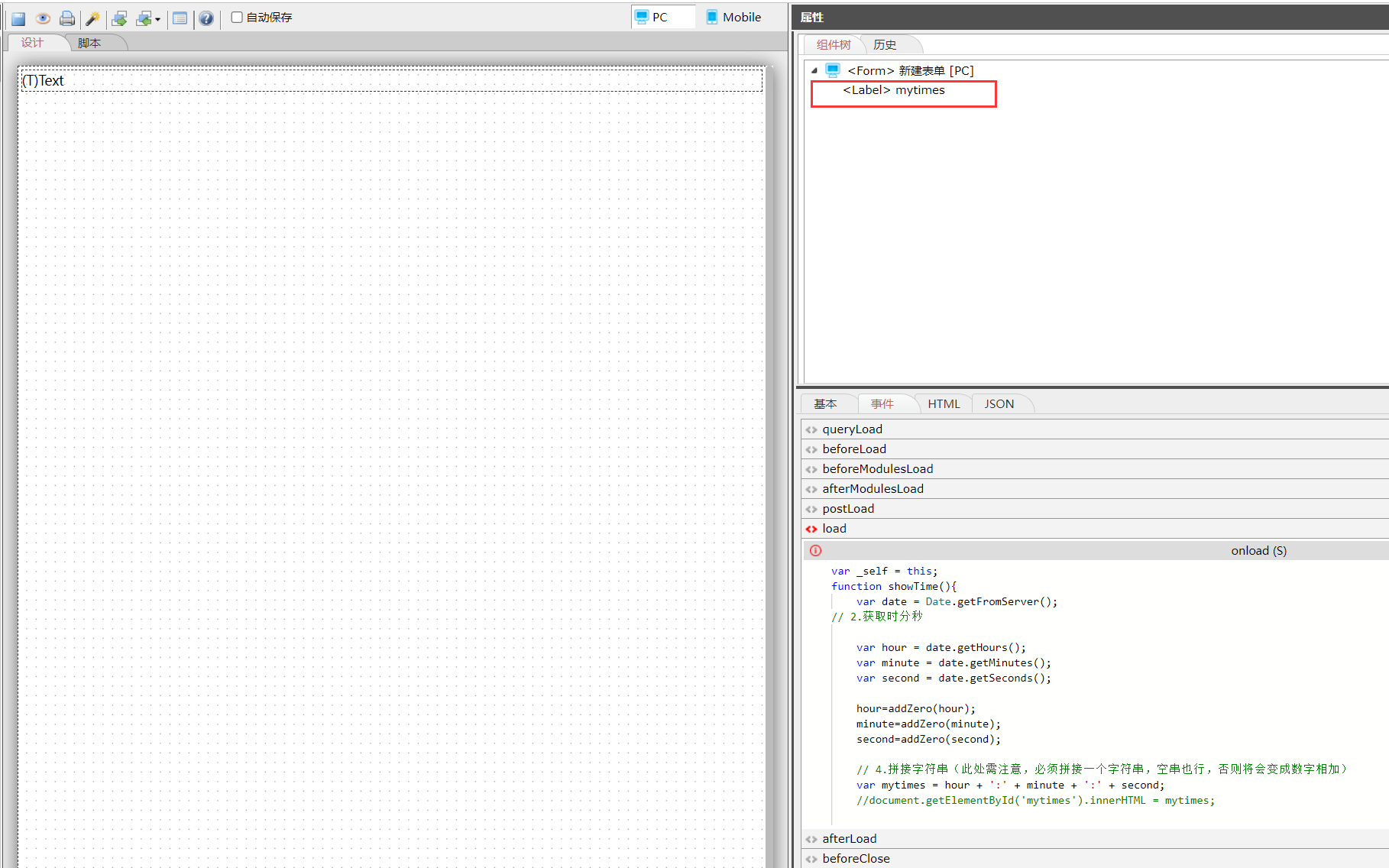The image size is (1389, 868).
Task: Click the list view icon in toolbar
Action: (x=180, y=18)
